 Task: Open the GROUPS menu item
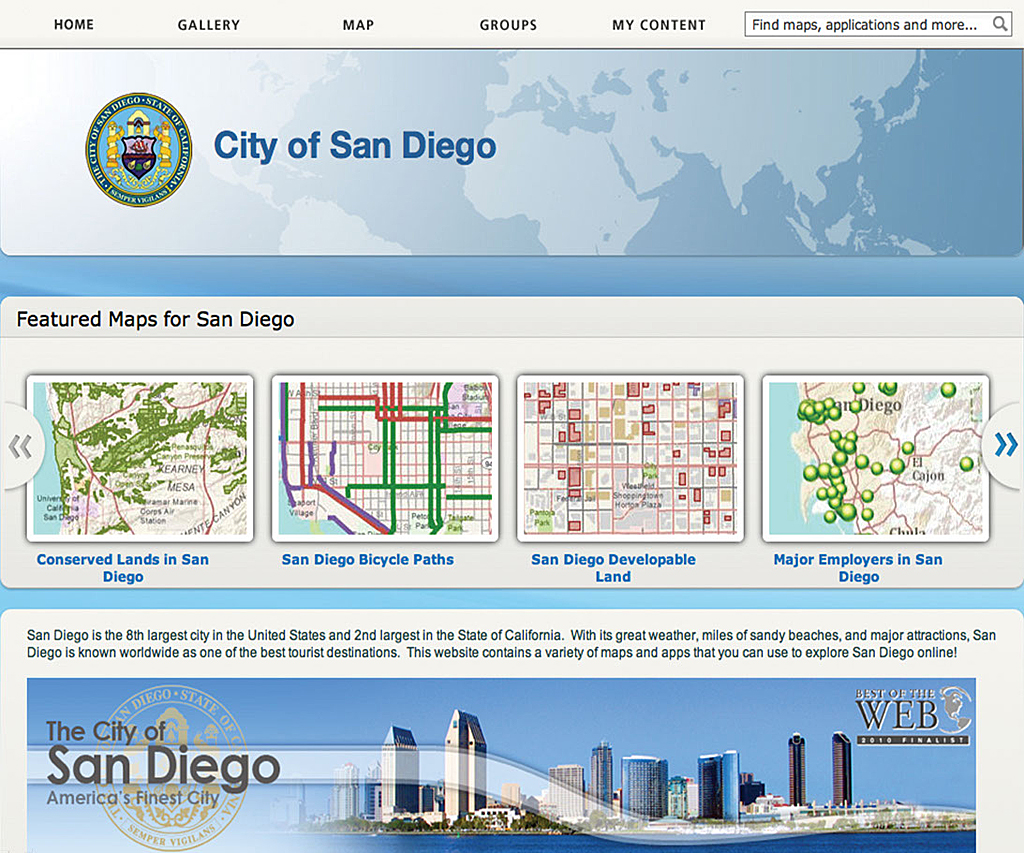tap(508, 25)
